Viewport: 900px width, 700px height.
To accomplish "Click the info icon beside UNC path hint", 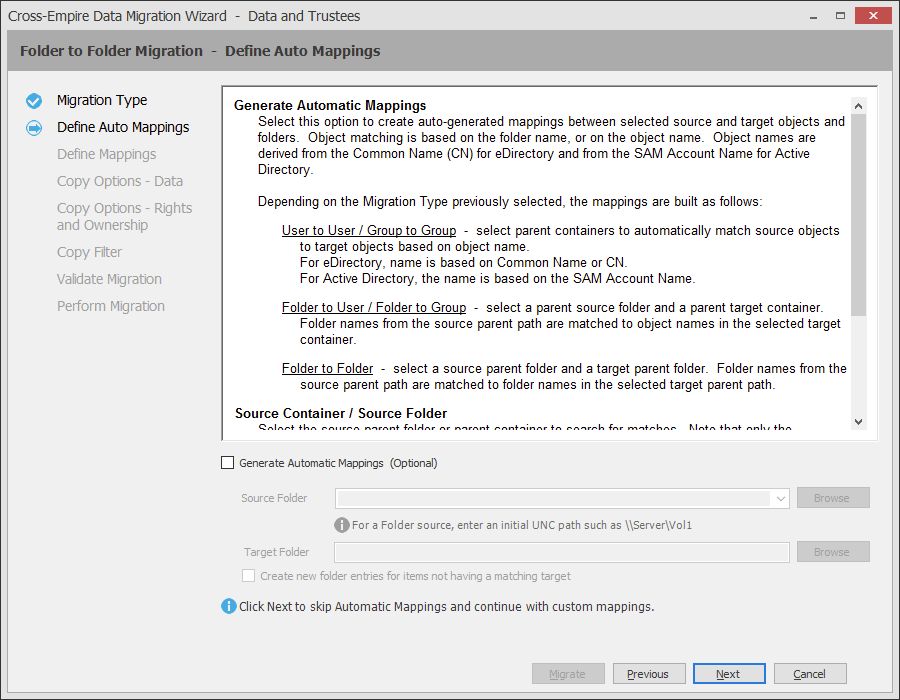I will coord(342,525).
